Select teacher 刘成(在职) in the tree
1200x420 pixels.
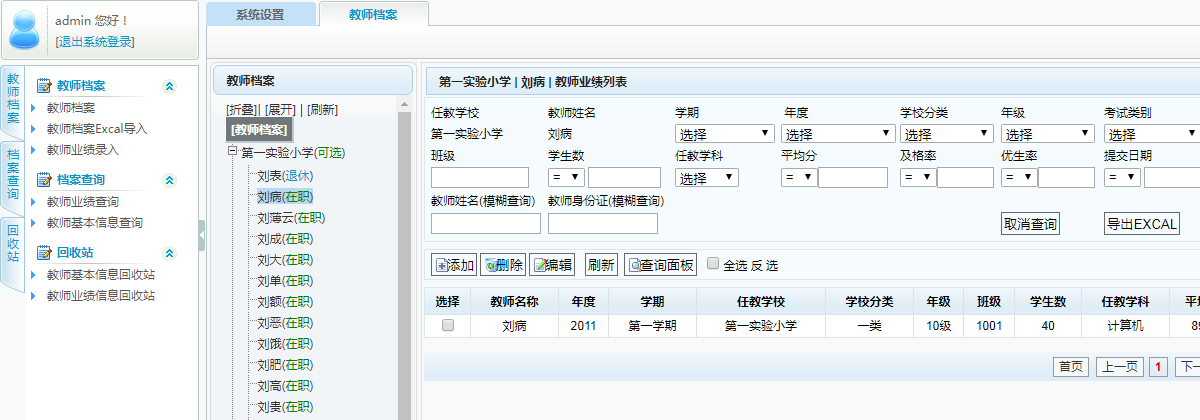285,238
